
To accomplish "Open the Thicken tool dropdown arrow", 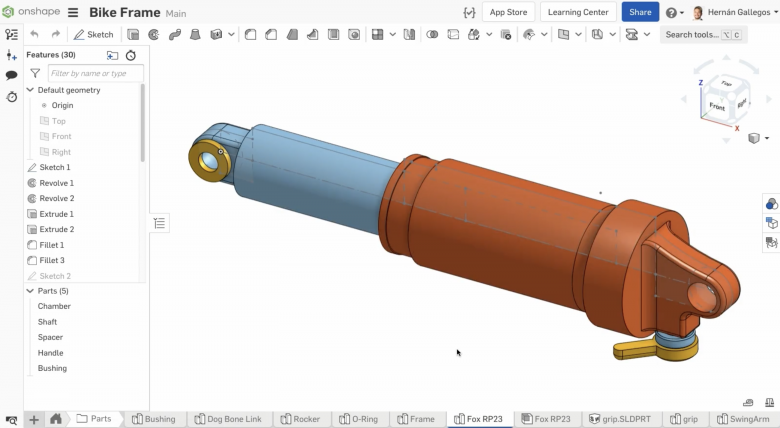I will click(231, 34).
